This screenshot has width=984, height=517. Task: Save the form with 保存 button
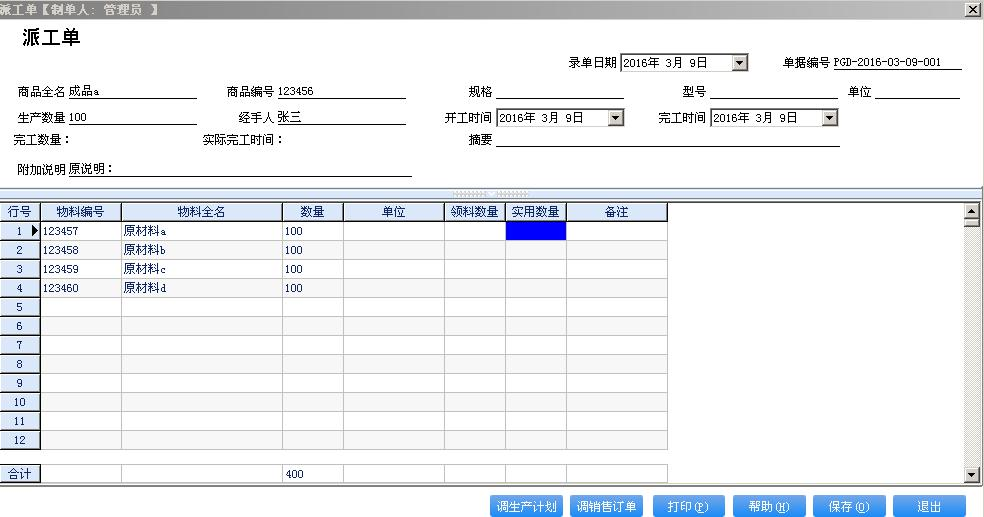tap(848, 506)
